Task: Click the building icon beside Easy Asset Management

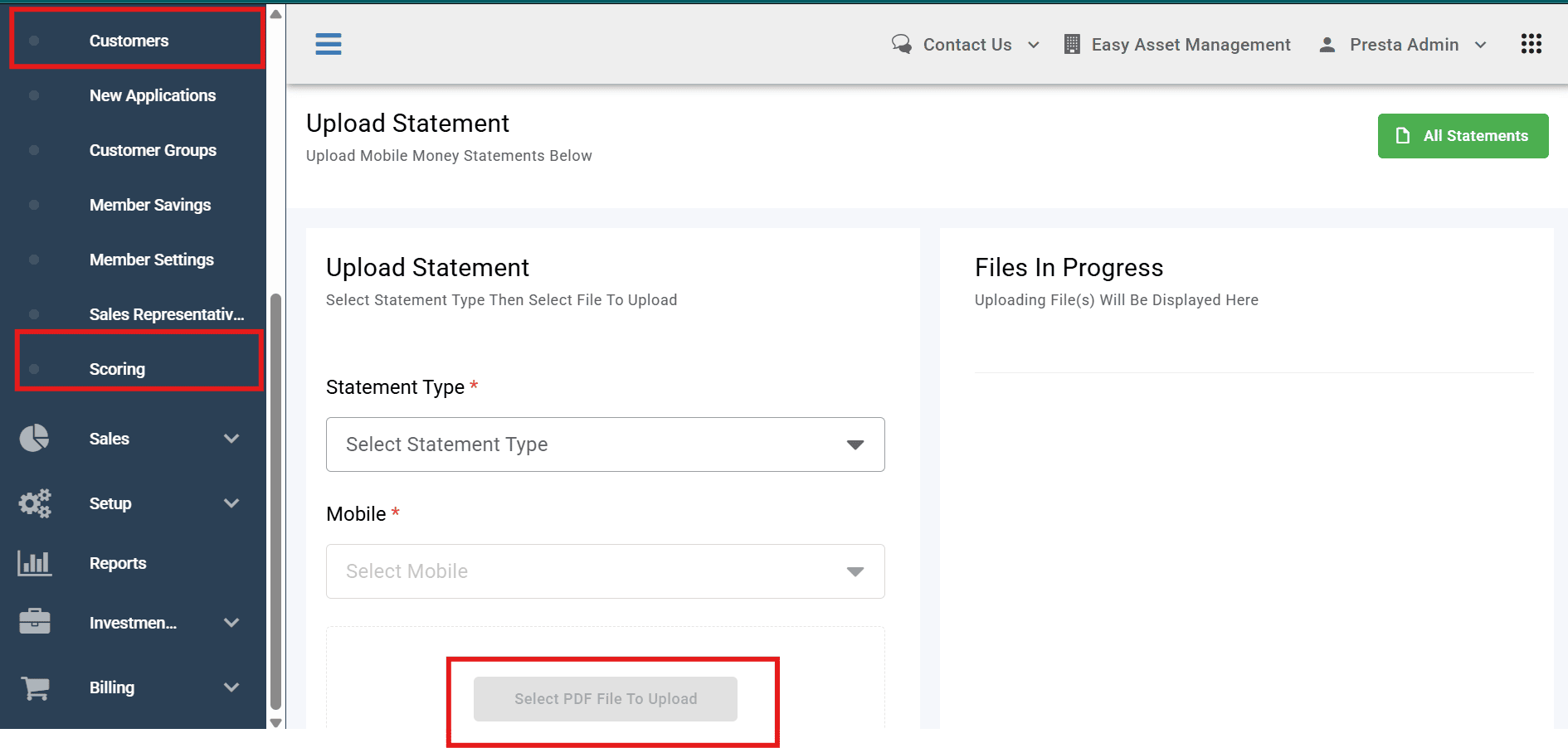Action: tap(1072, 44)
